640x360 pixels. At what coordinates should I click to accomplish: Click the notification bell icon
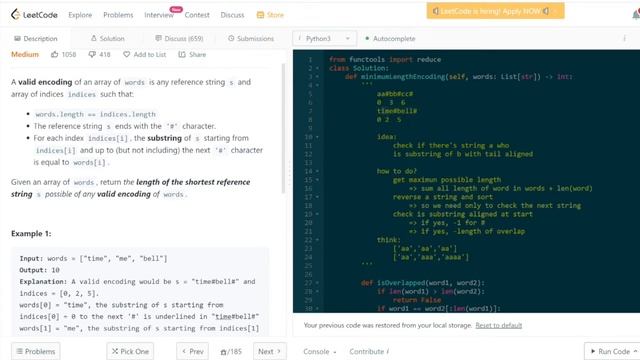point(636,15)
